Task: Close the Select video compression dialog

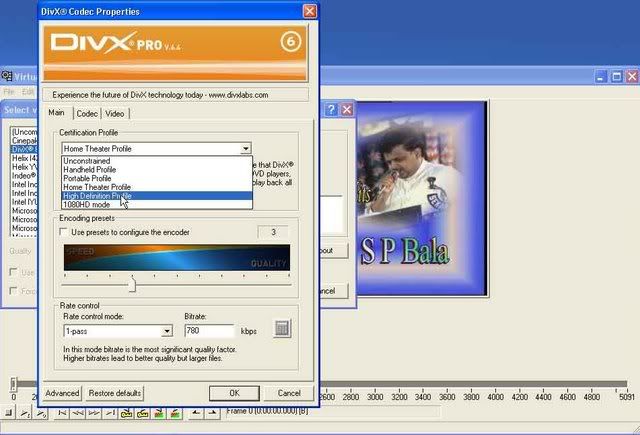Action: (347, 109)
